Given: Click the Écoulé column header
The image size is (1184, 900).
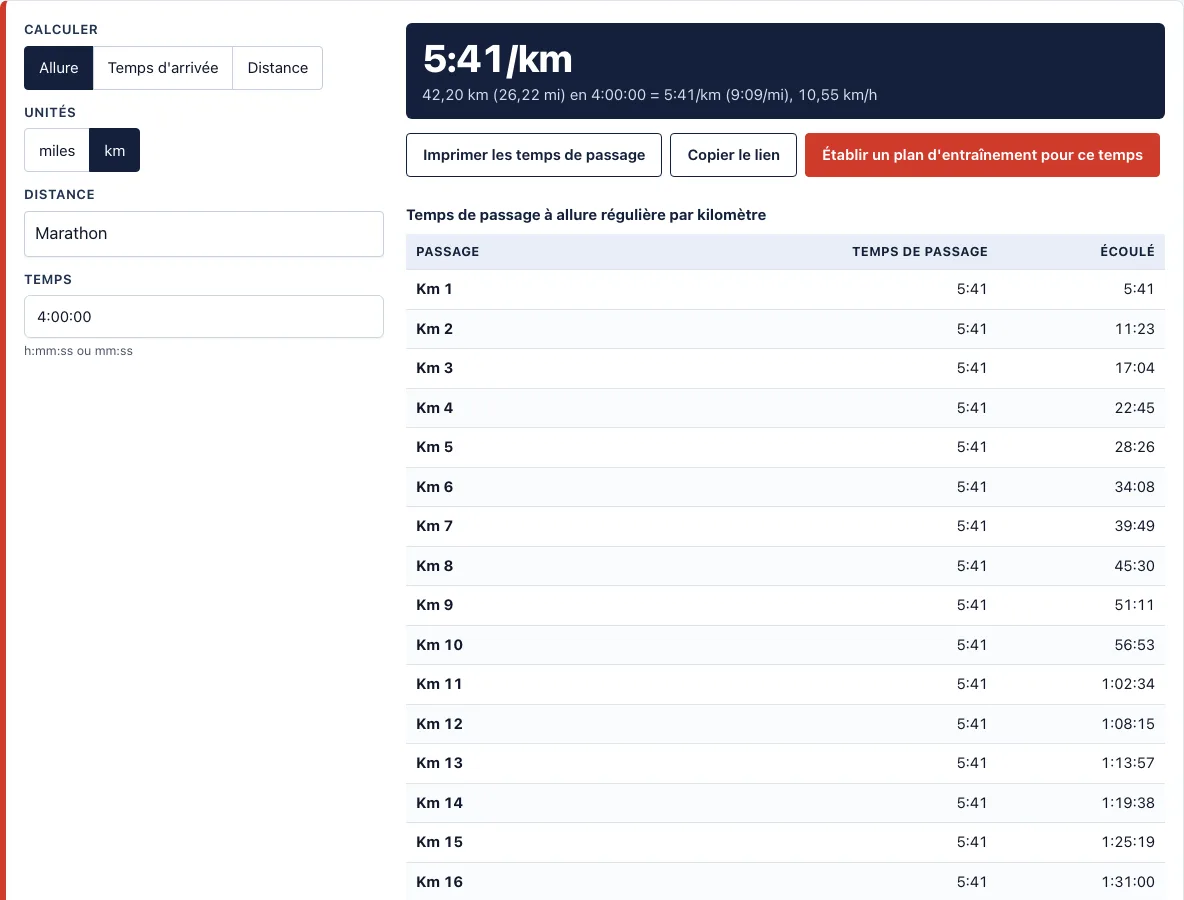Looking at the screenshot, I should 1127,251.
